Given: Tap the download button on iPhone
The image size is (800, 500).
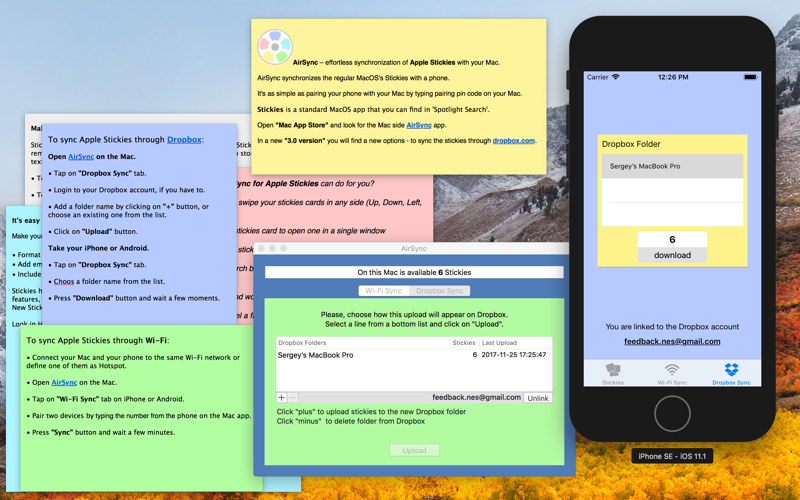Looking at the screenshot, I should coord(672,255).
